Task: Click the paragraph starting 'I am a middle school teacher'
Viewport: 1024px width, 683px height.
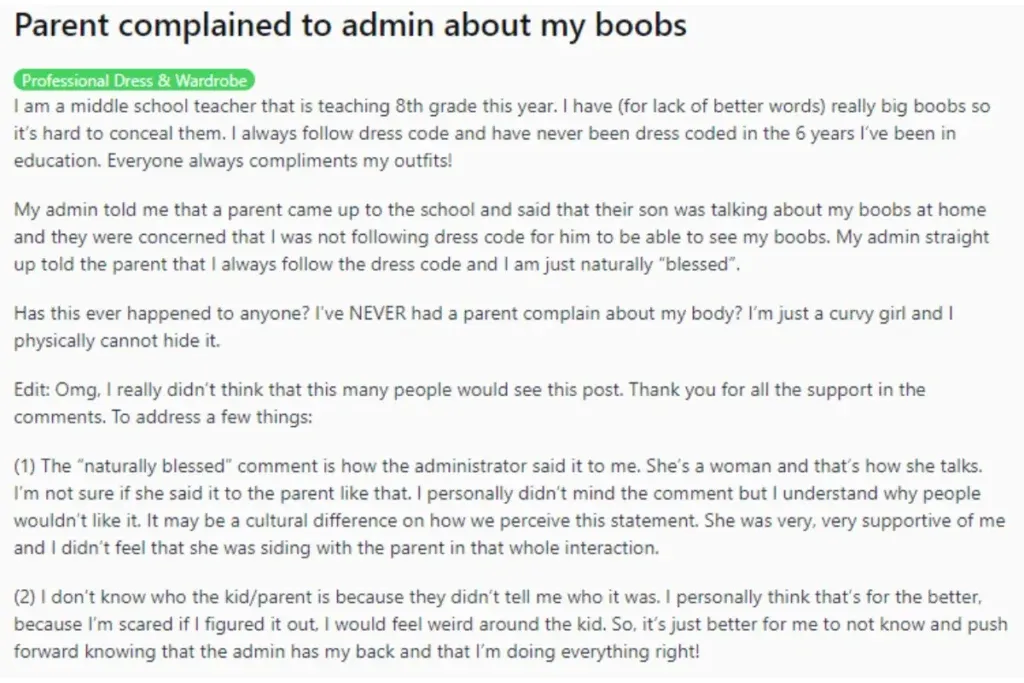Action: (502, 133)
